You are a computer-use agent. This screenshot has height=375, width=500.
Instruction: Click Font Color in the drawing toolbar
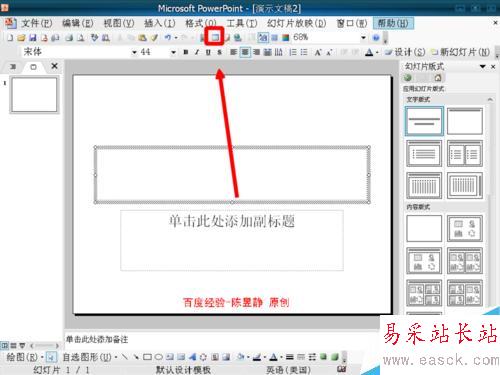click(273, 357)
